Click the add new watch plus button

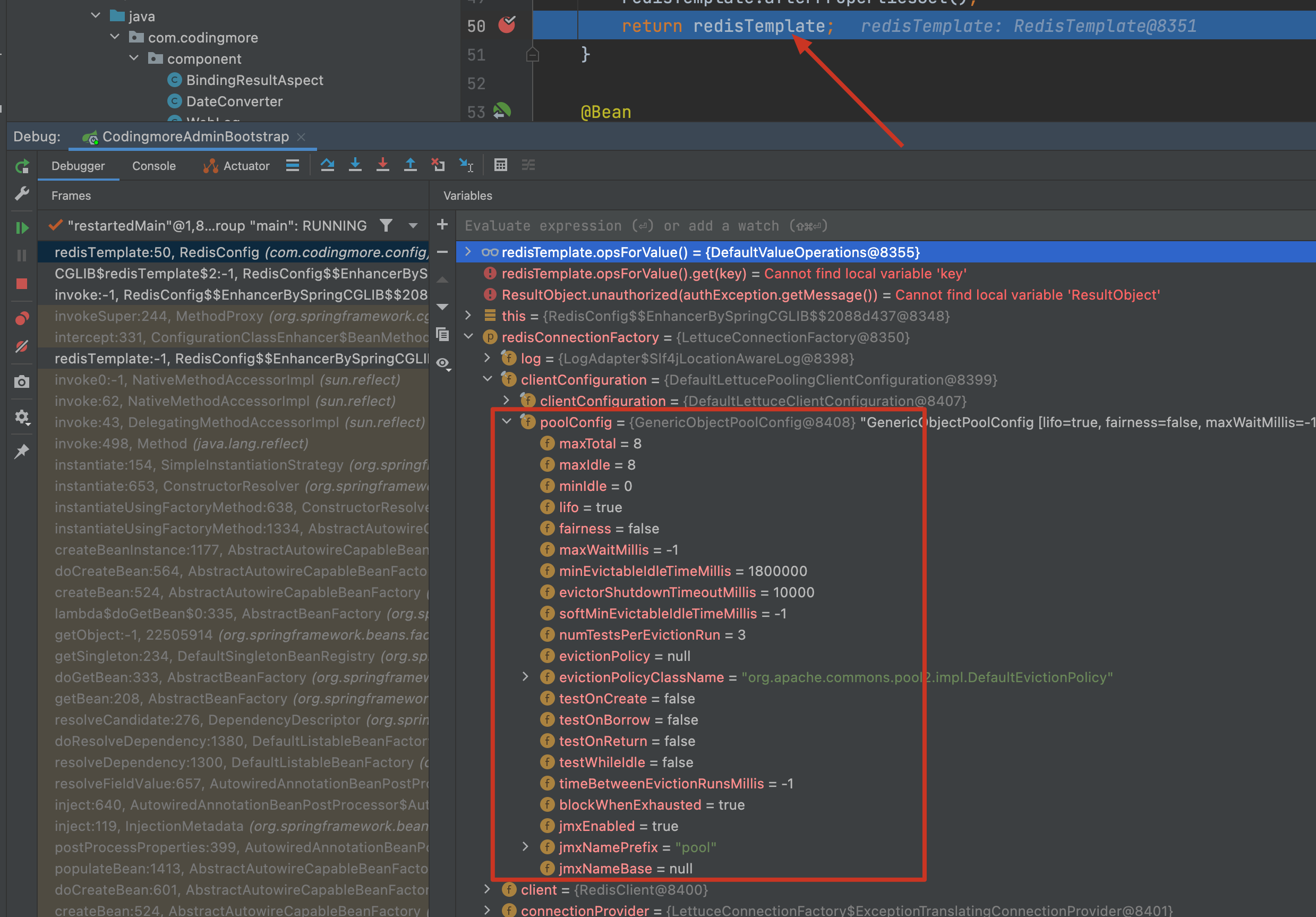coord(442,225)
